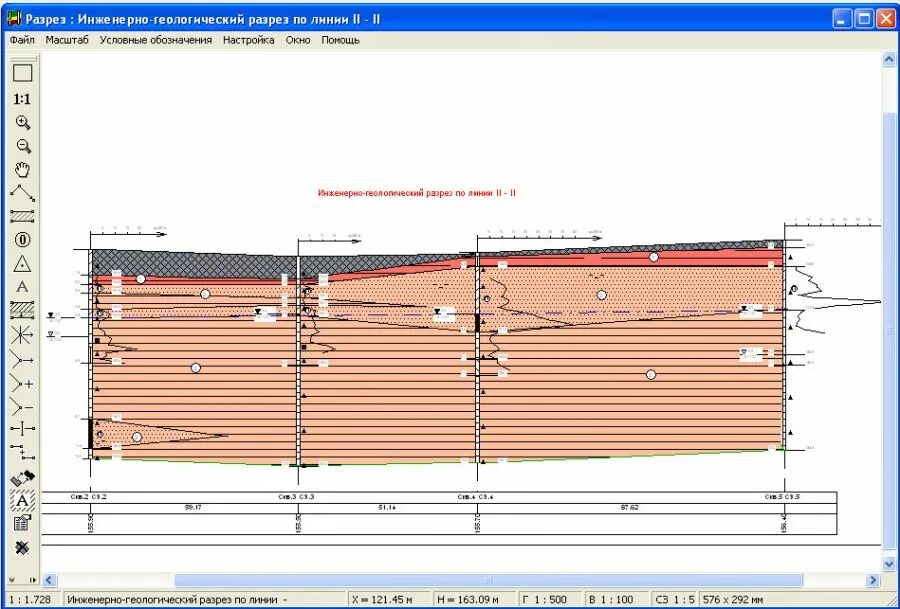Select the fill copy tool icon

coord(22,478)
